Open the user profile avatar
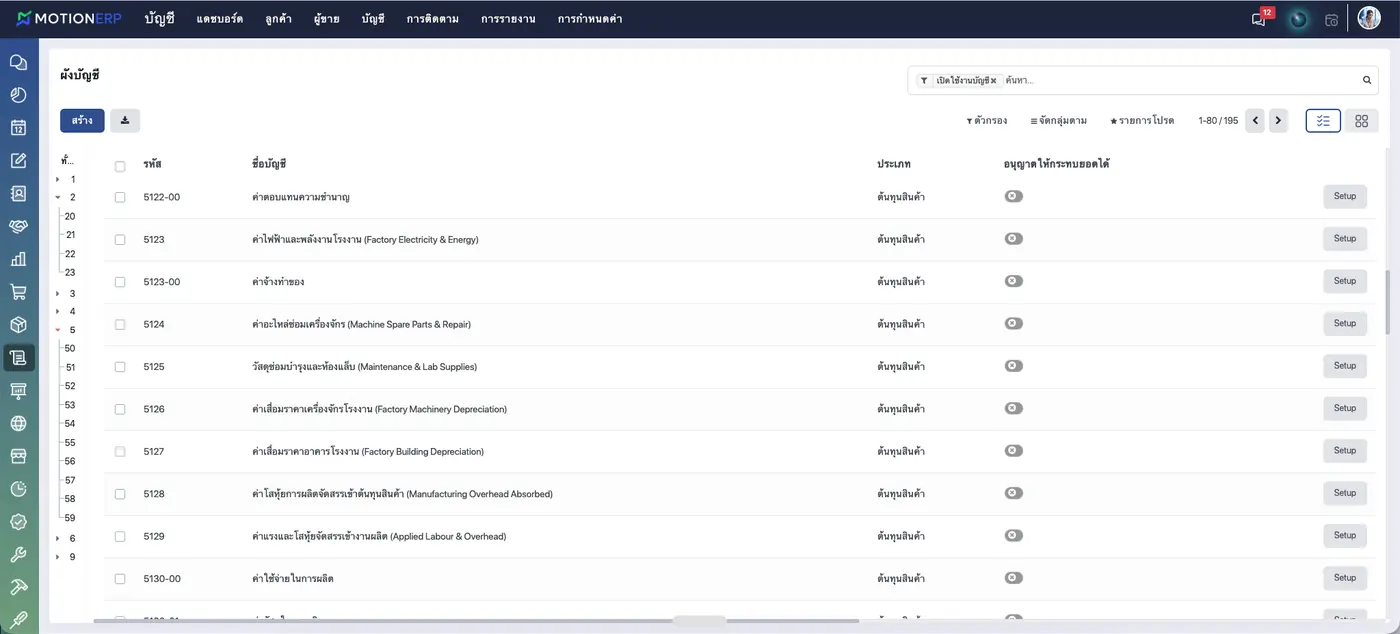Viewport: 1400px width, 634px height. pos(1369,18)
